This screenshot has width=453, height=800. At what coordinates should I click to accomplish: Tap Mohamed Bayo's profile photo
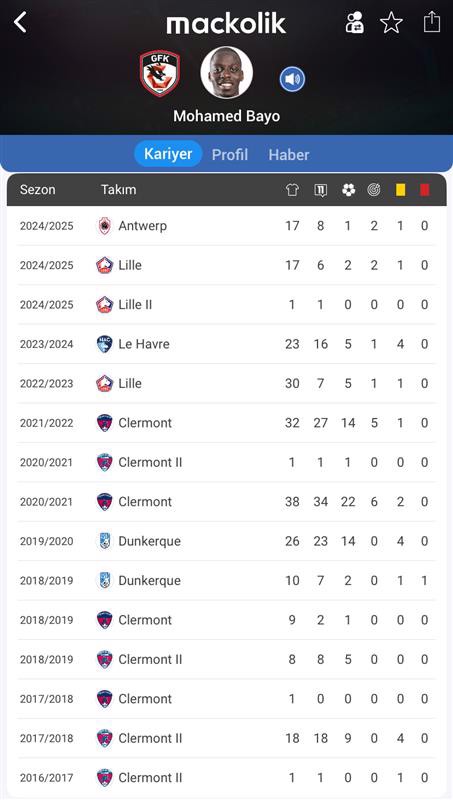coord(226,72)
